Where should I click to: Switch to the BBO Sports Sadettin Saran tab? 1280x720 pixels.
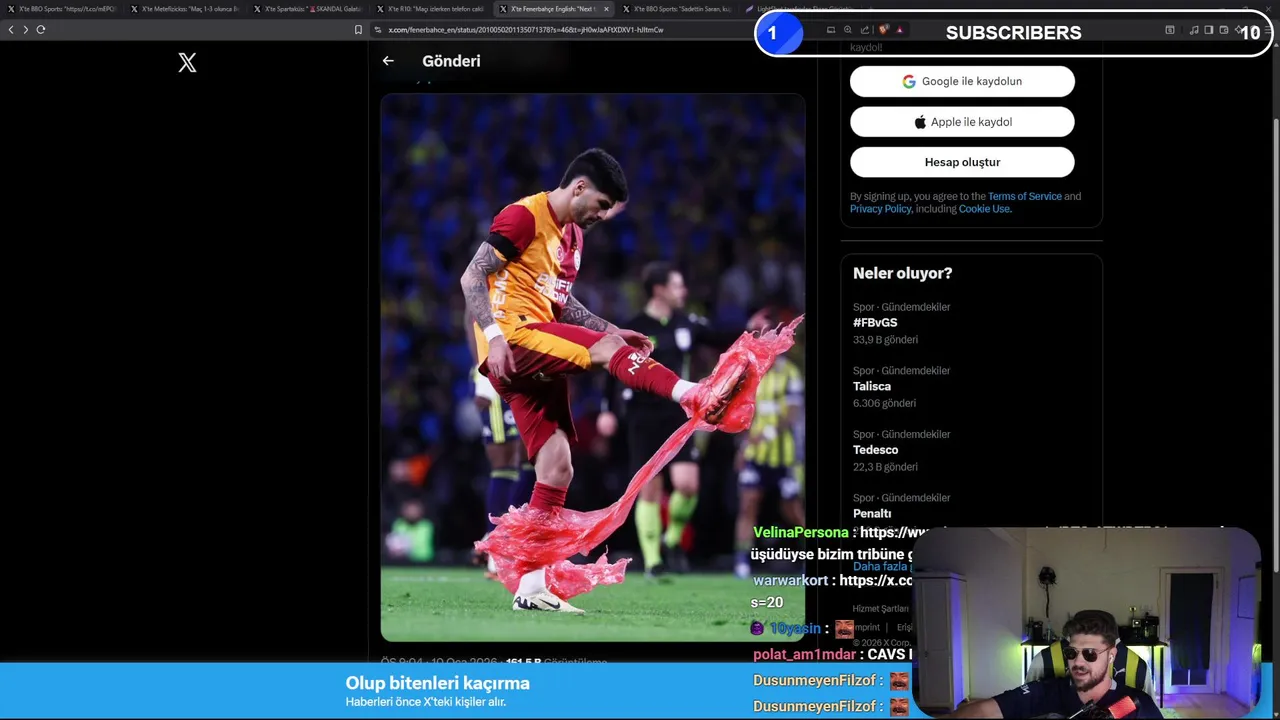[x=677, y=9]
